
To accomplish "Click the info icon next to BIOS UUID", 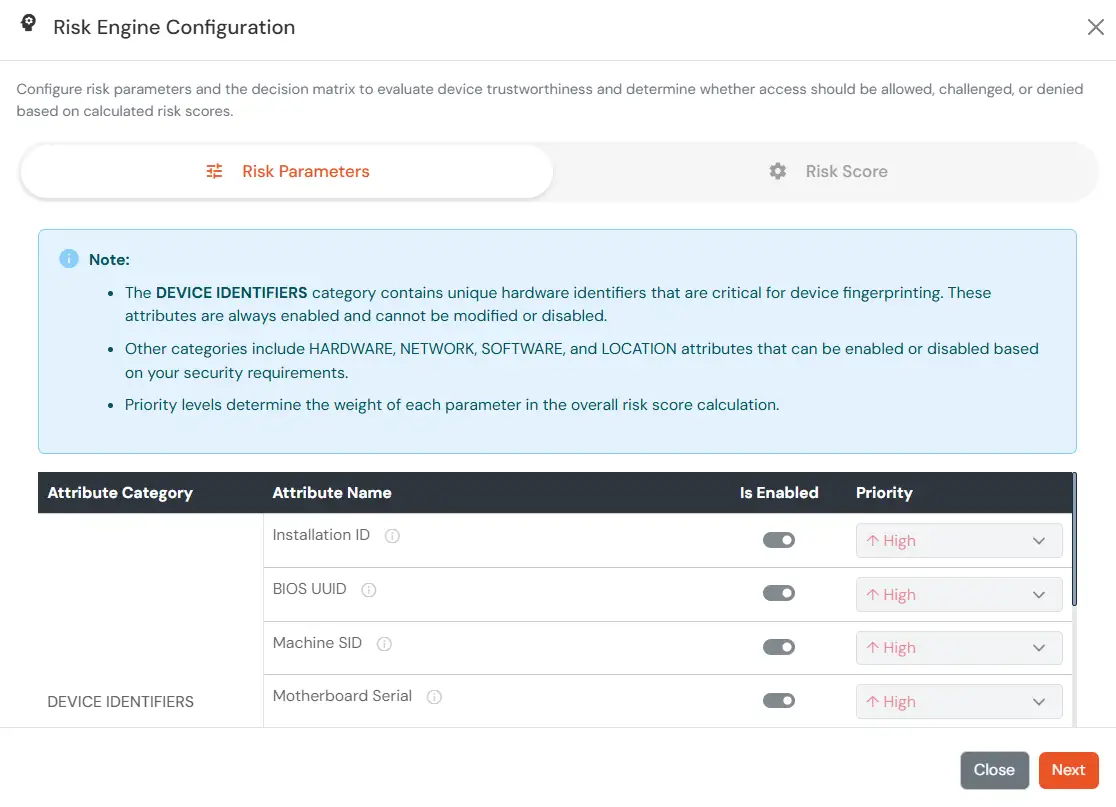I will 368,590.
